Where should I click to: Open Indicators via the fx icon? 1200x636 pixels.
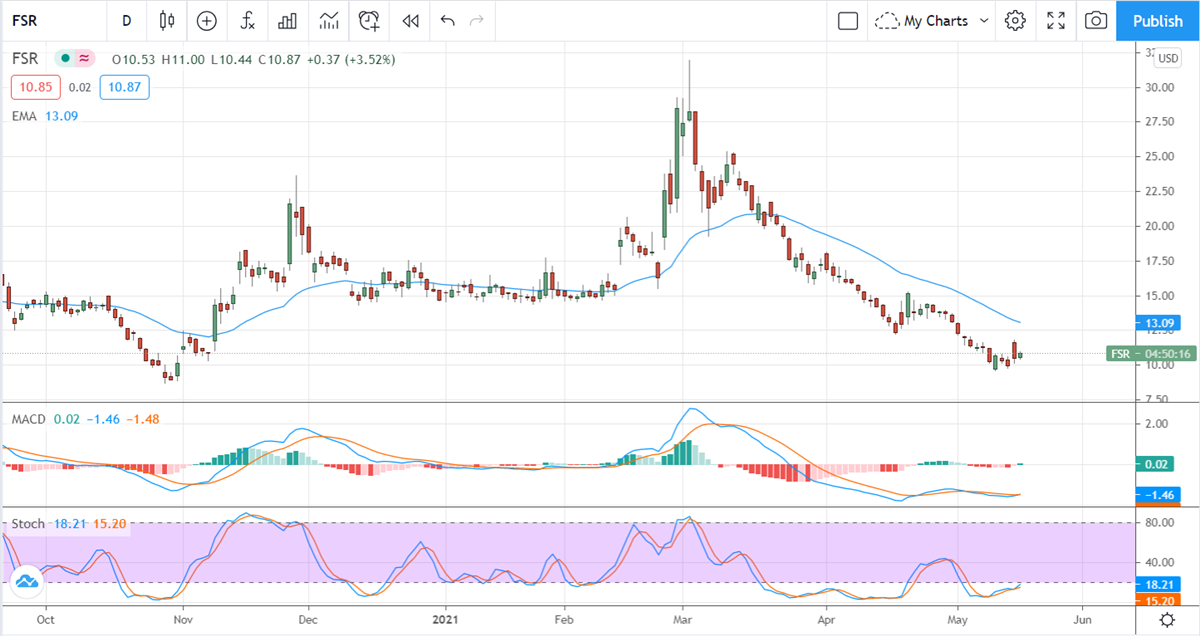click(247, 20)
